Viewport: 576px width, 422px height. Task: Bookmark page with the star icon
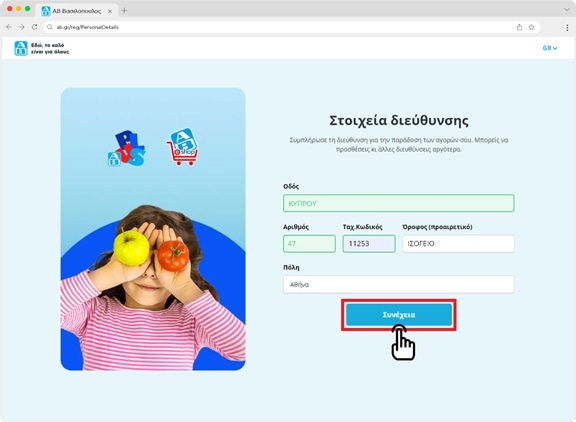click(532, 27)
